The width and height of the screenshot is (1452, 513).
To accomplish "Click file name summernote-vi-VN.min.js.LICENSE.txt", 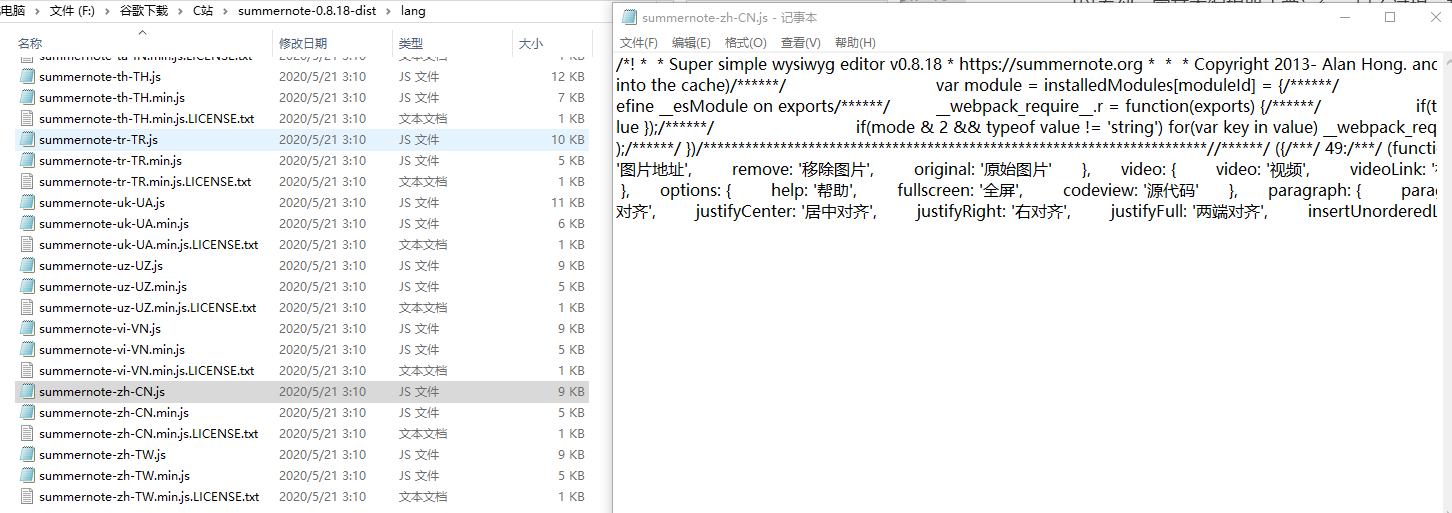I will pos(147,371).
